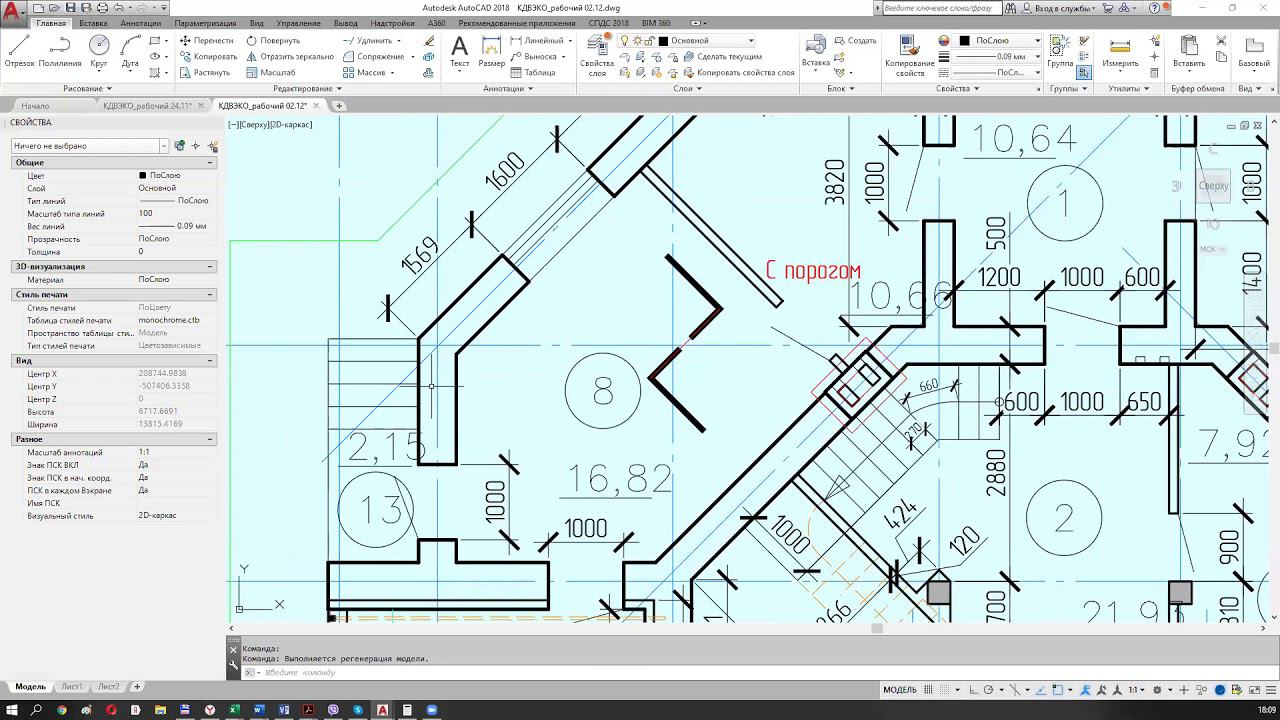Click the Undo arrow in quick access toolbar
This screenshot has height=720, width=1280.
tap(118, 8)
